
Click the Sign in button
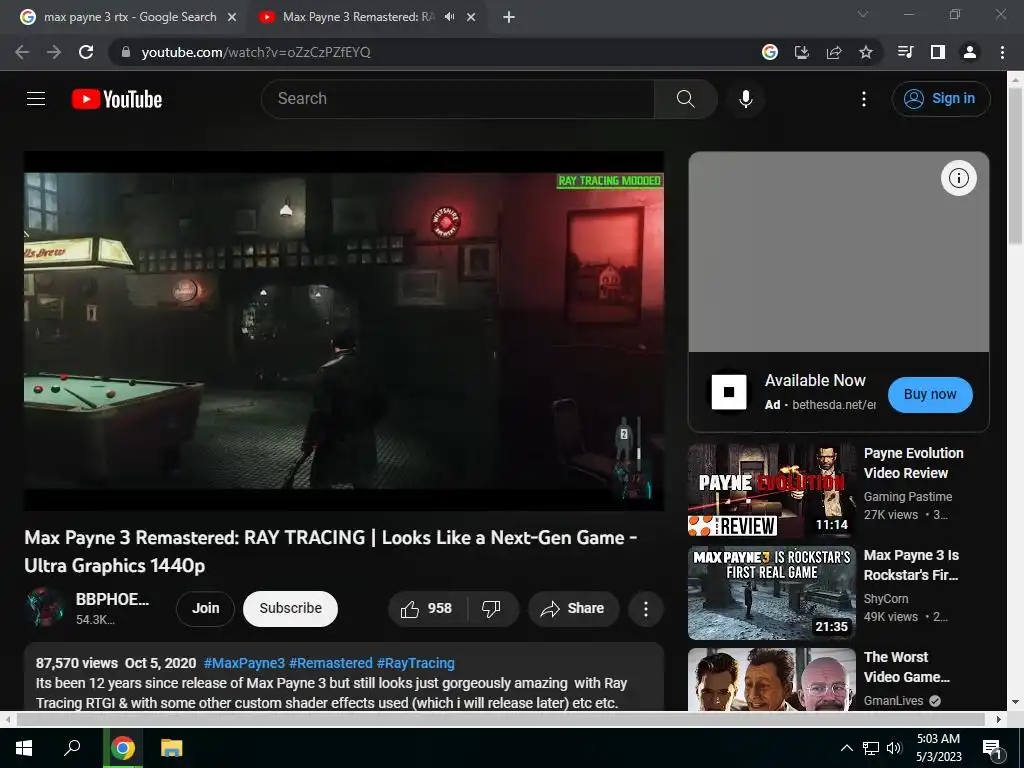[941, 99]
